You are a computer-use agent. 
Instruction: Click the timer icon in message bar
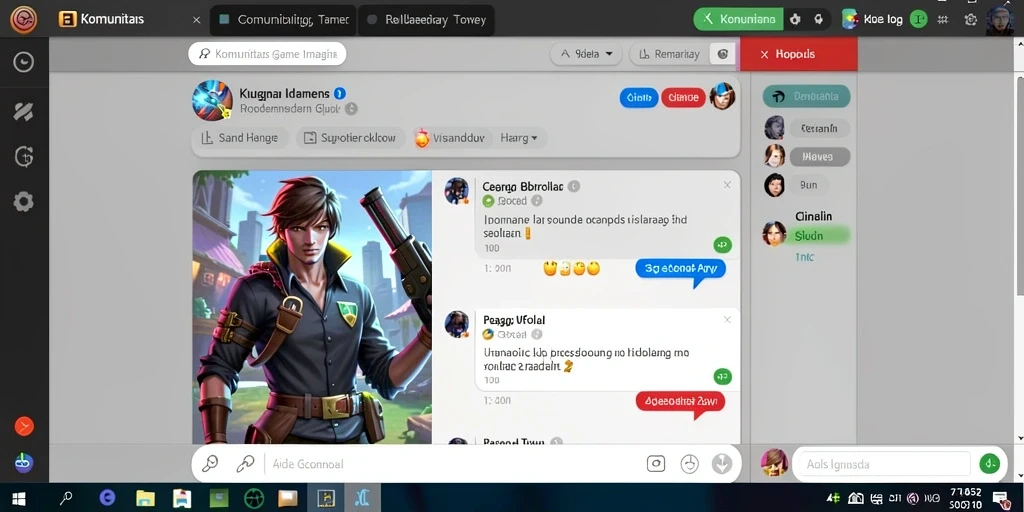point(690,464)
